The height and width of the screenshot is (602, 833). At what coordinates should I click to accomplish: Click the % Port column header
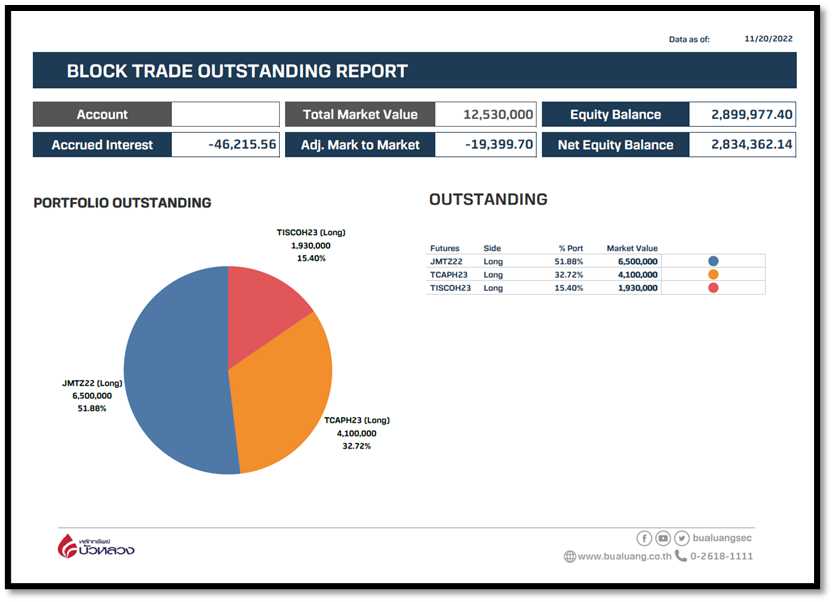point(570,248)
